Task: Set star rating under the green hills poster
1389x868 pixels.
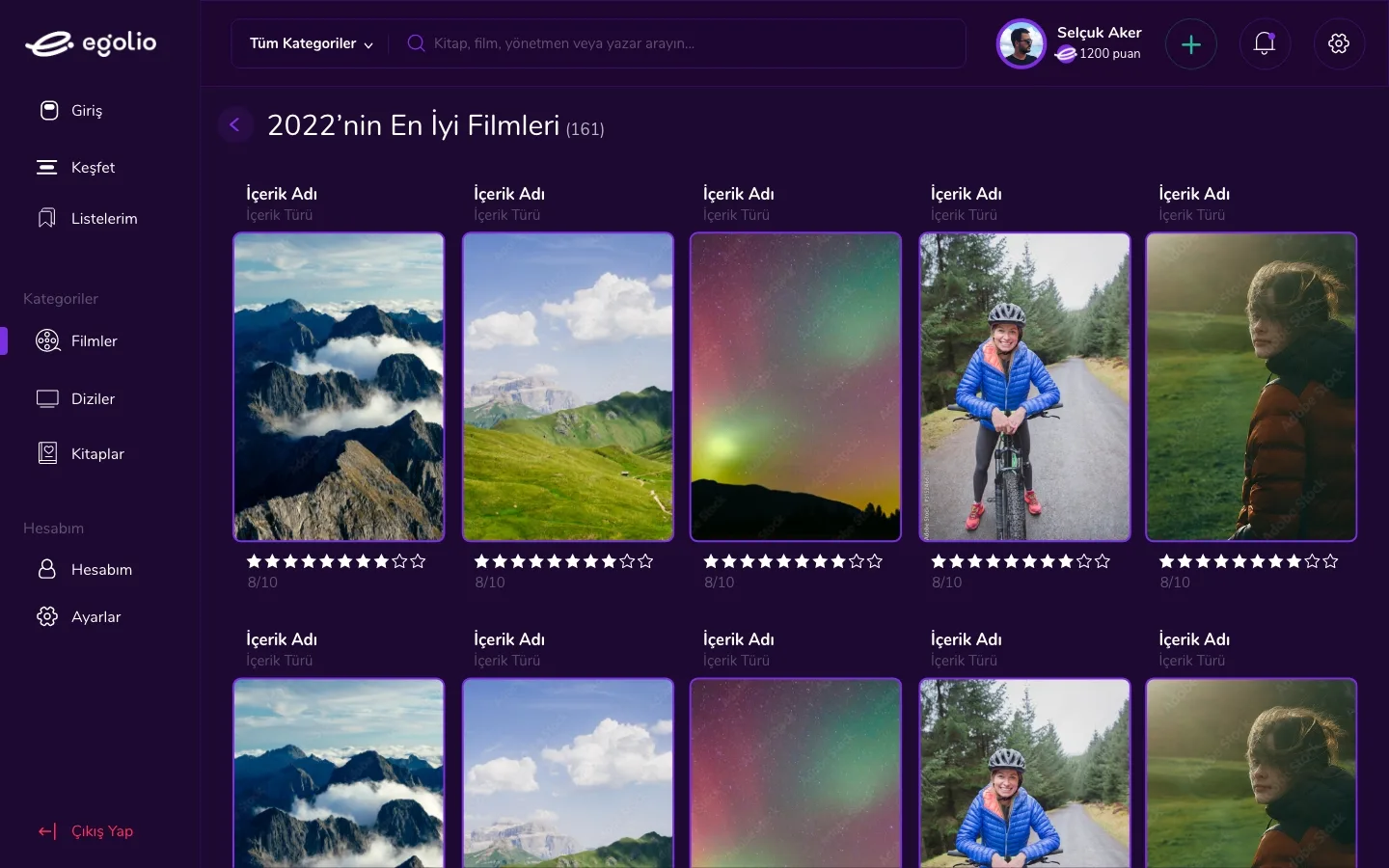Action: [x=563, y=561]
